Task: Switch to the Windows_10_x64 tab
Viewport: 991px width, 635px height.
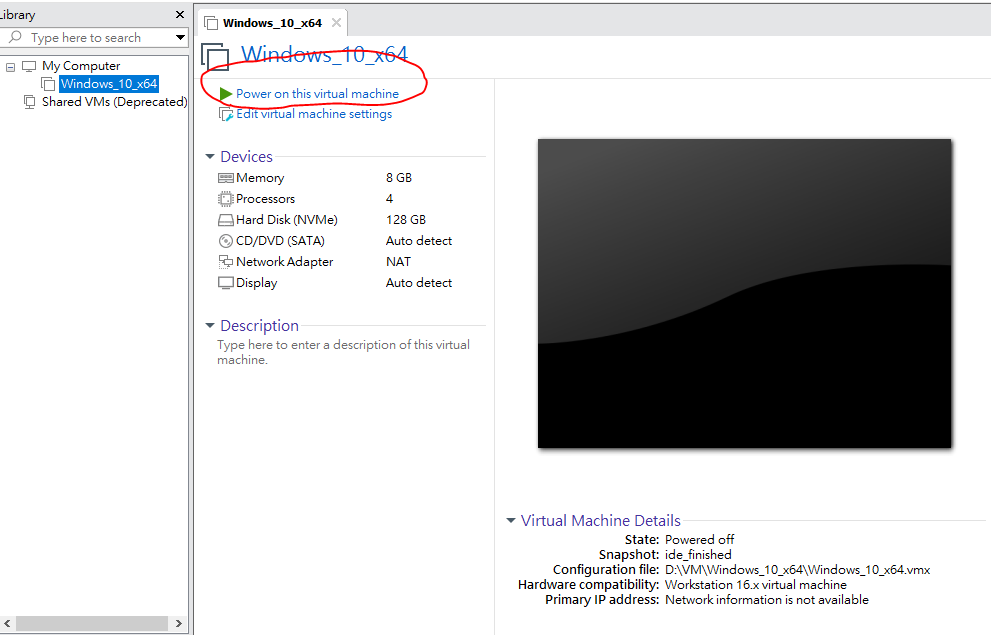Action: click(x=272, y=23)
